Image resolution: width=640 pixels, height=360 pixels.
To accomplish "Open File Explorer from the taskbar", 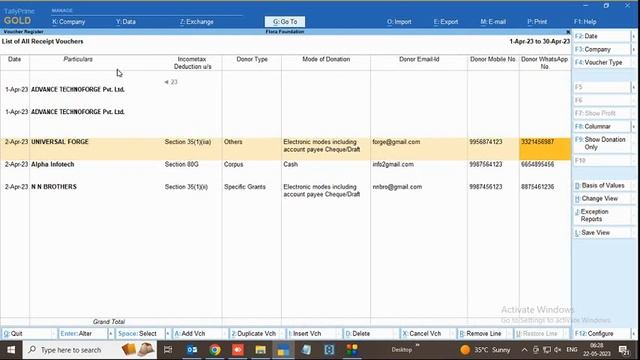I will pyautogui.click(x=260, y=350).
